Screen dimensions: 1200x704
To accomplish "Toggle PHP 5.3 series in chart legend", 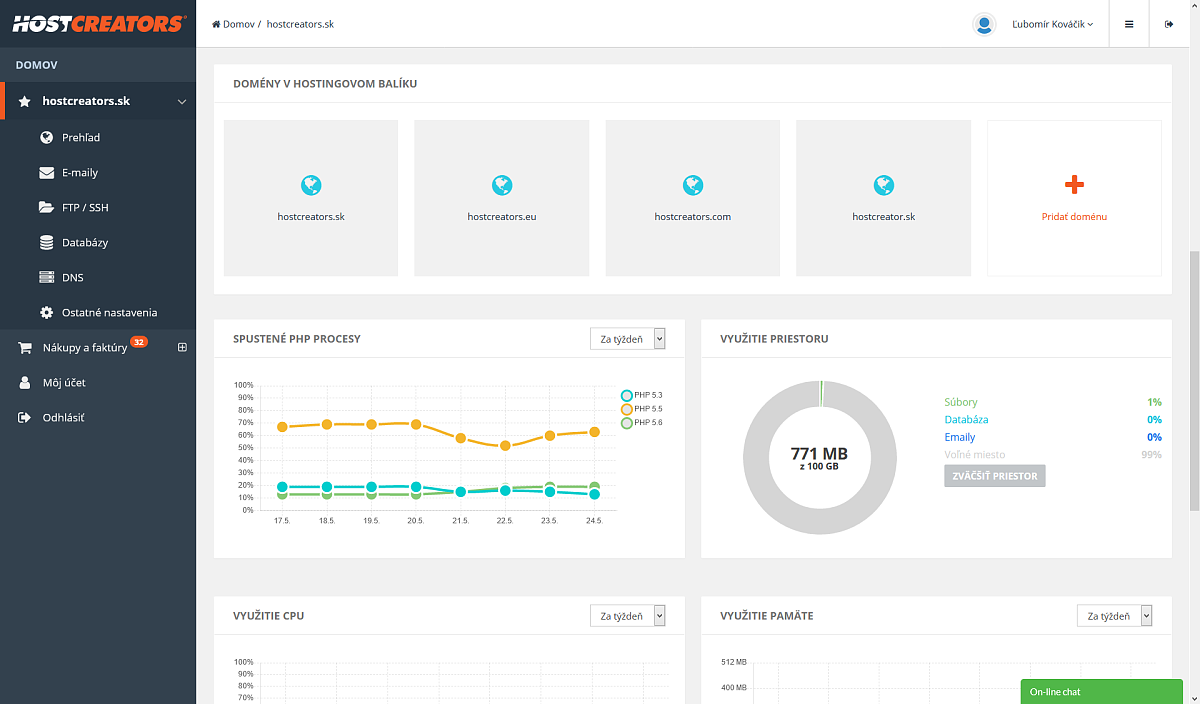I will click(641, 395).
